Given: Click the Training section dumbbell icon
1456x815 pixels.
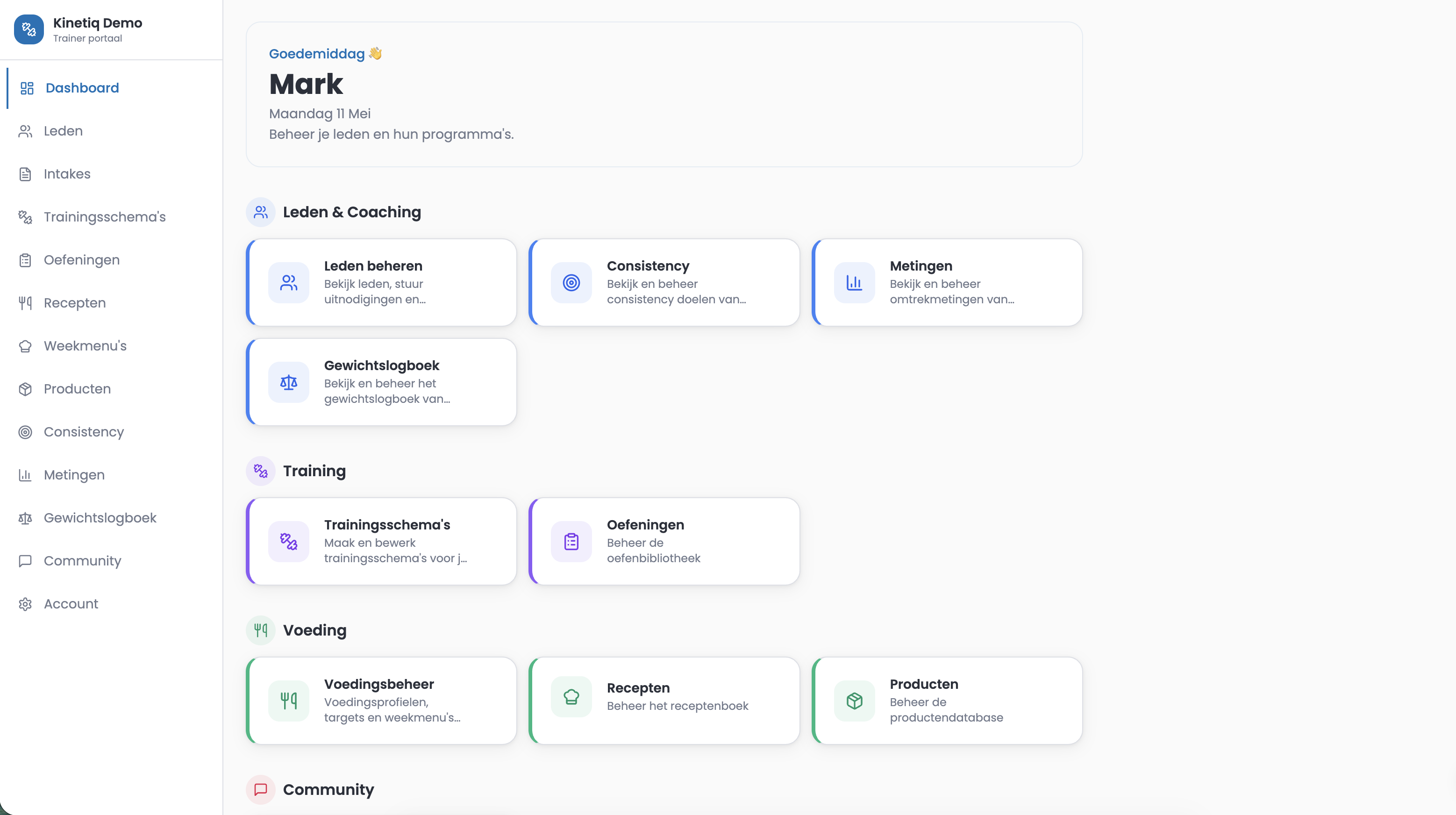Looking at the screenshot, I should pos(261,471).
